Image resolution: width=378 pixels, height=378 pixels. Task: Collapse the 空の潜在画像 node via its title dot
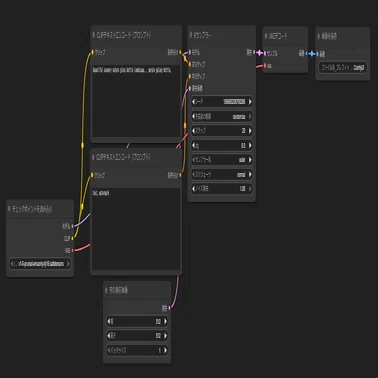(x=106, y=290)
